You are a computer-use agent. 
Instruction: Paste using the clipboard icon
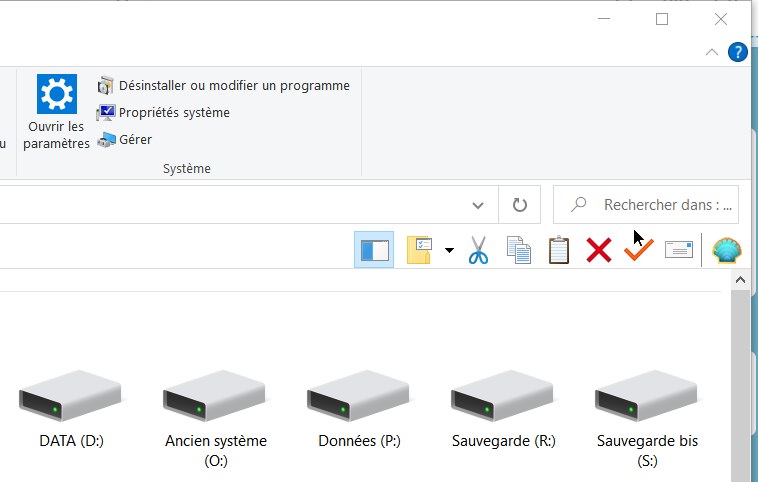click(x=559, y=250)
